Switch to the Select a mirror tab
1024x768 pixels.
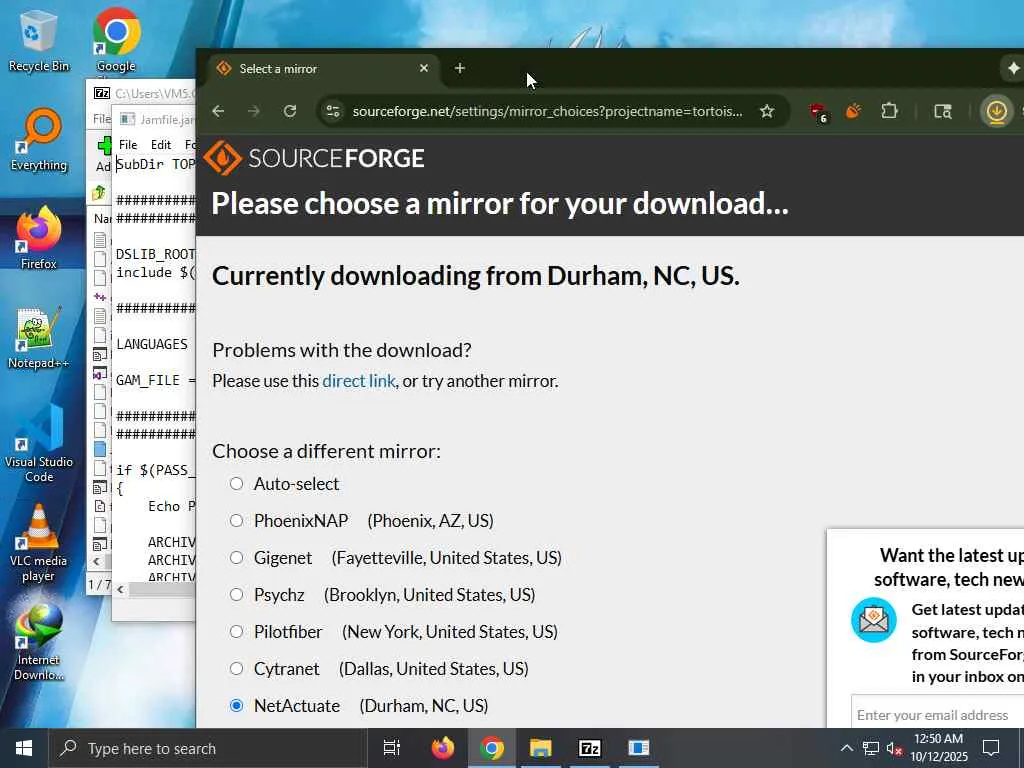pos(323,68)
